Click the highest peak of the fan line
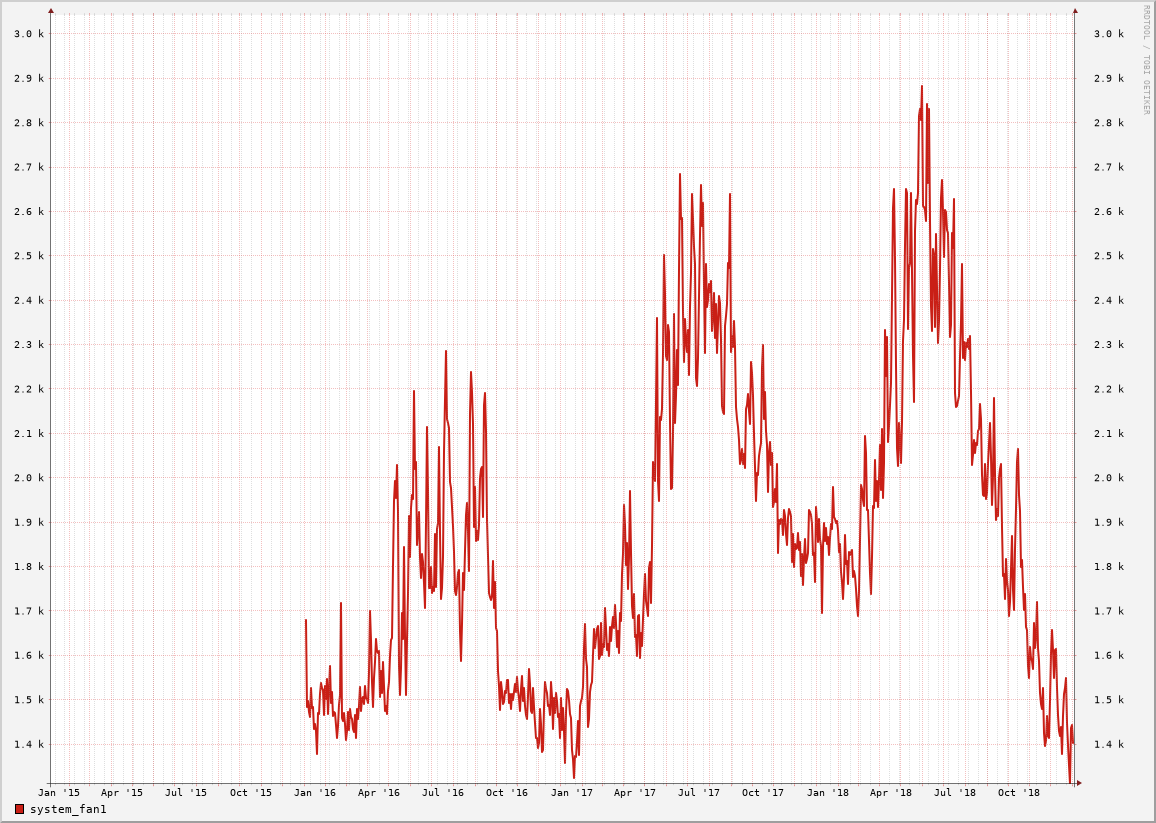This screenshot has height=823, width=1156. point(922,87)
